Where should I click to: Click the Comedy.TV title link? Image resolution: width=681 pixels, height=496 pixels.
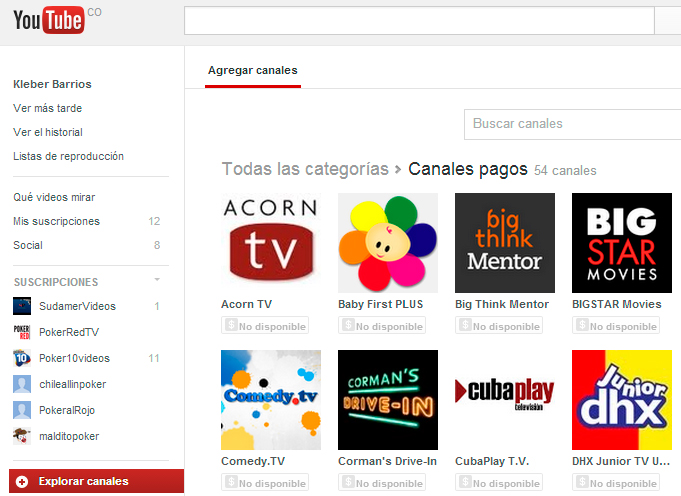tap(253, 461)
